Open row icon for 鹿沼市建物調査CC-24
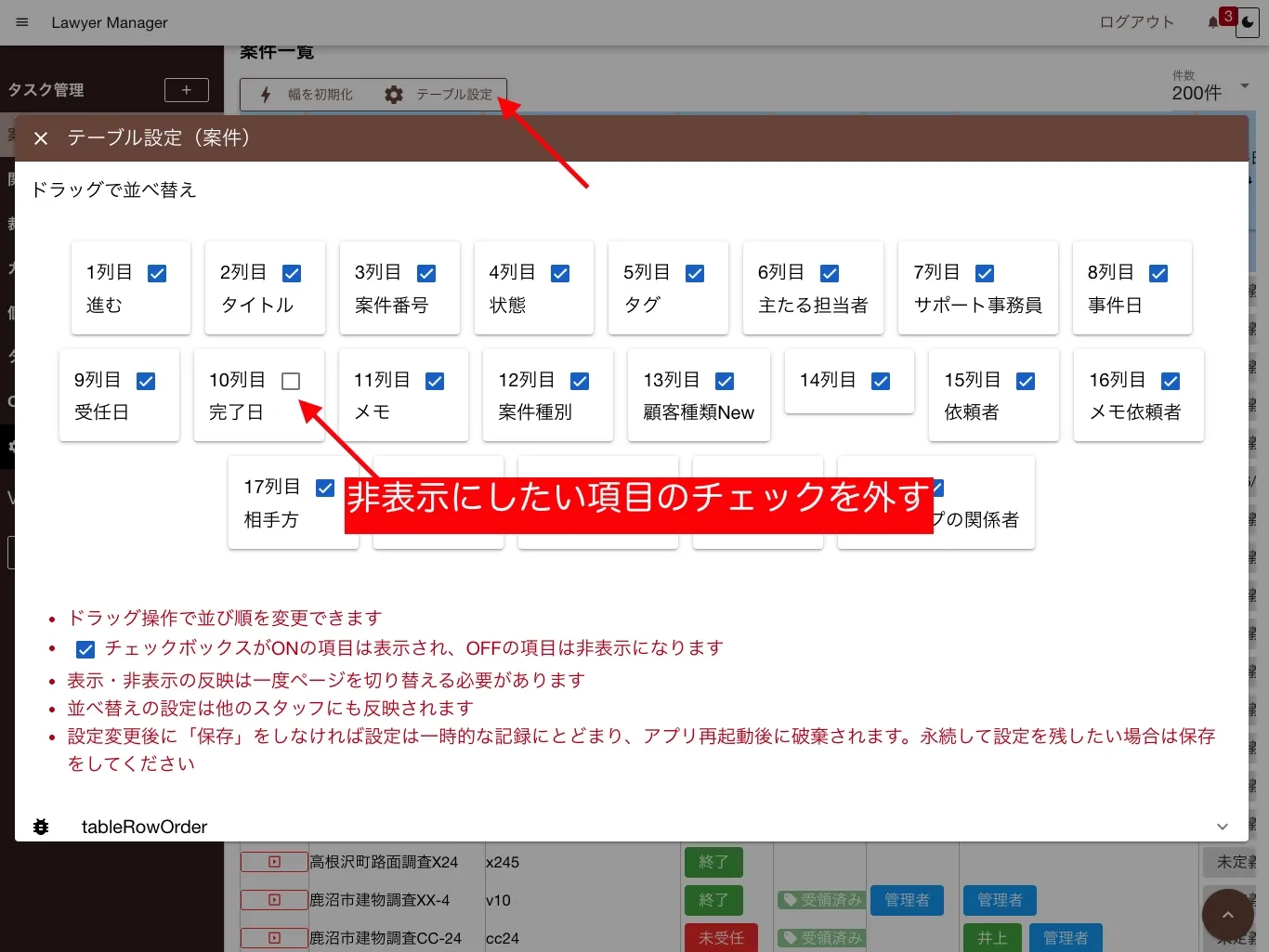Viewport: 1269px width, 952px height. click(274, 938)
